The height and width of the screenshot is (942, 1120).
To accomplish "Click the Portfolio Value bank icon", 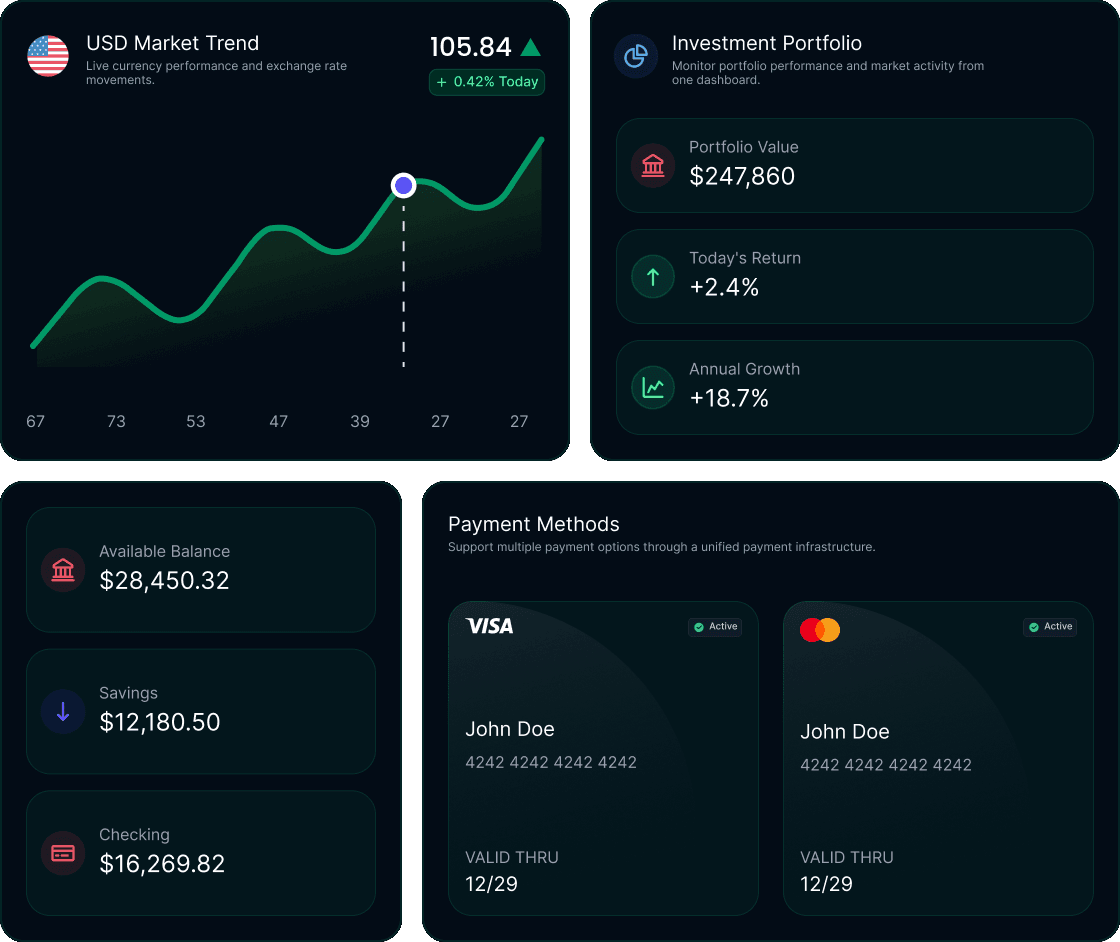I will [653, 166].
